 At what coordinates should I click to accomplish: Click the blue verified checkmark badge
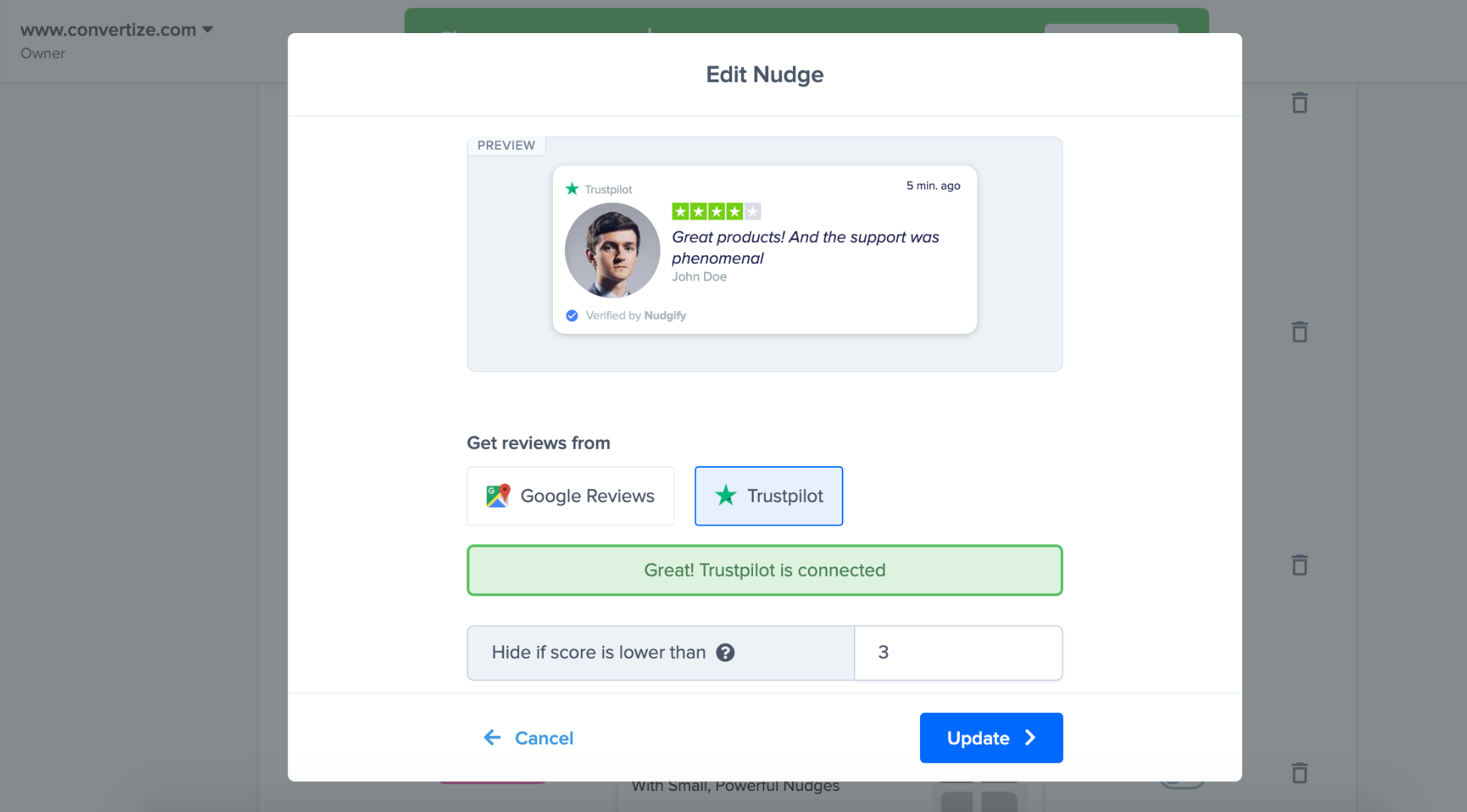(572, 316)
